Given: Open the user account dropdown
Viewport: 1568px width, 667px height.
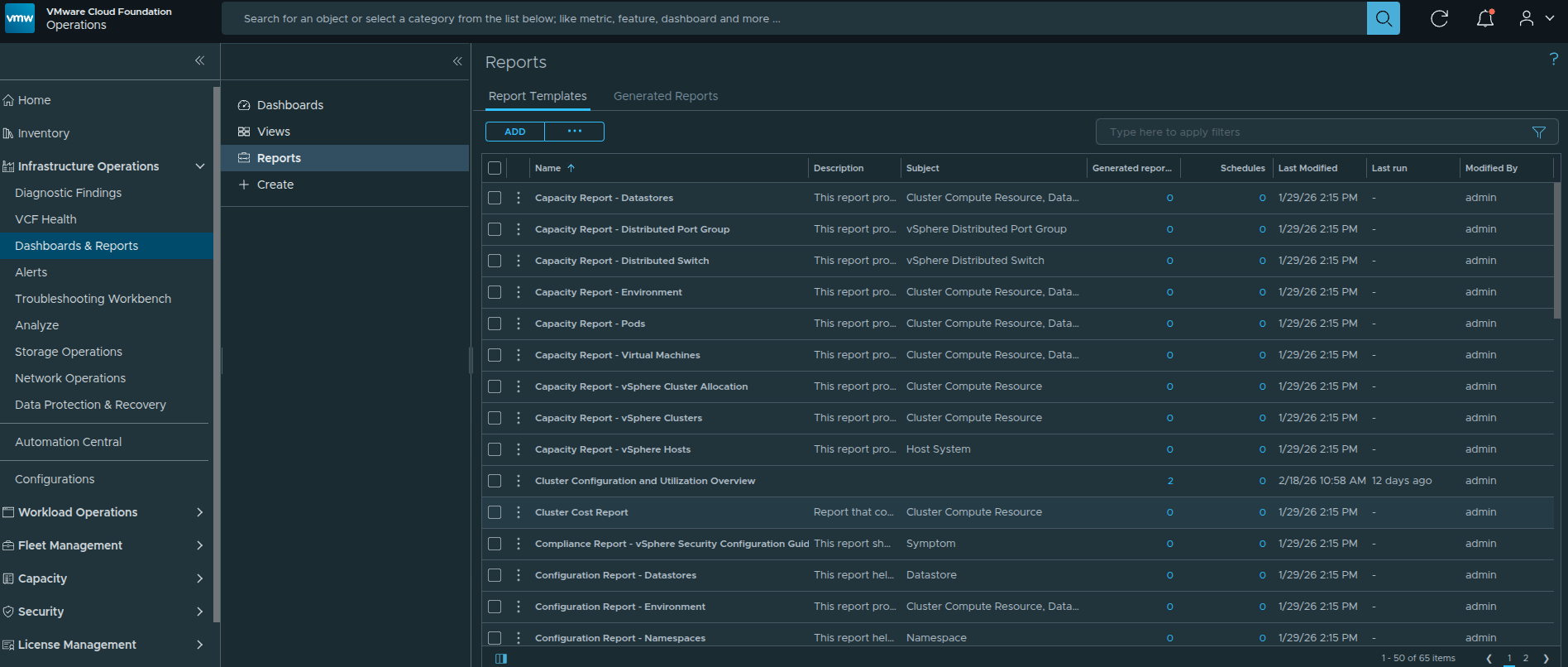Looking at the screenshot, I should pyautogui.click(x=1536, y=18).
